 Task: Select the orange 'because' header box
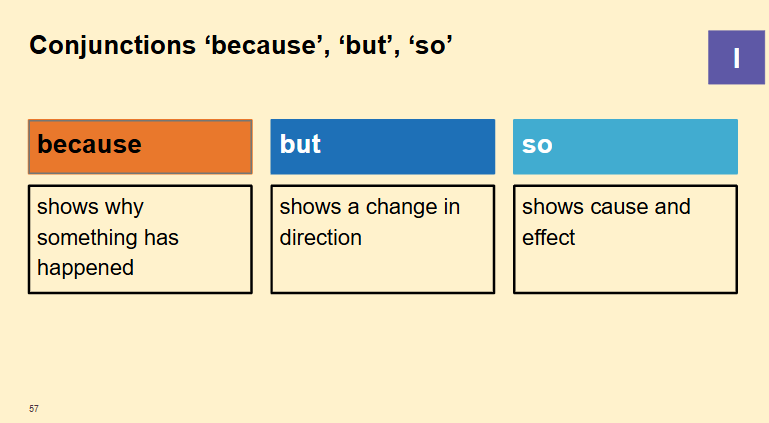(x=140, y=147)
